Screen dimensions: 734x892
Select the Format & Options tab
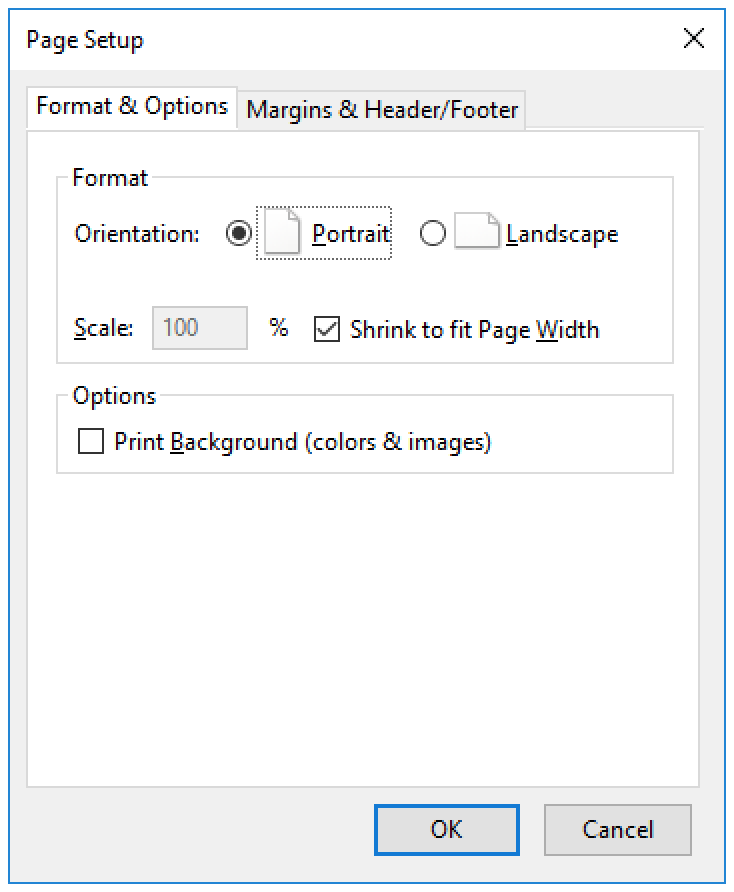(132, 106)
